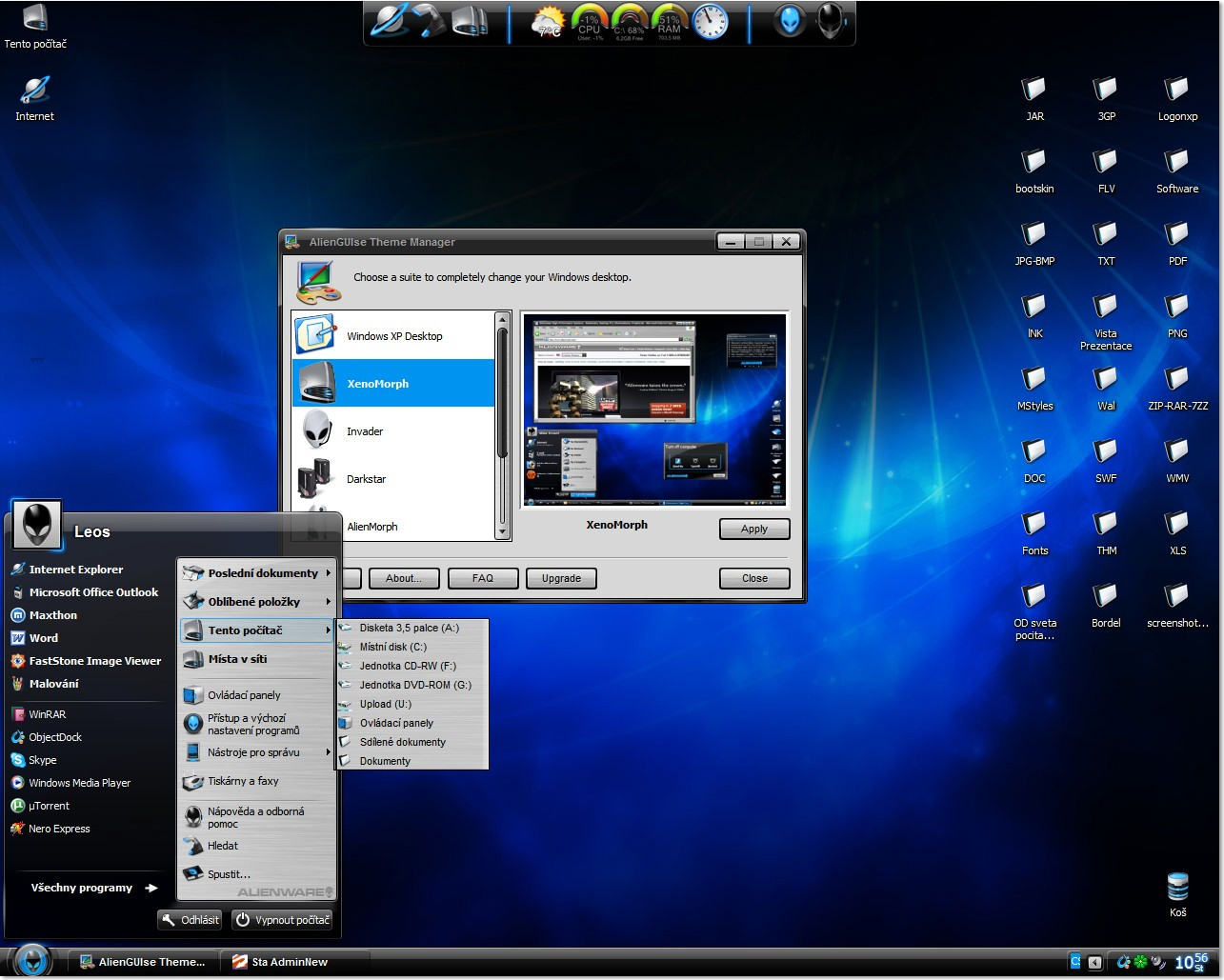Click Leos user avatar picture
1224x980 pixels.
37,525
